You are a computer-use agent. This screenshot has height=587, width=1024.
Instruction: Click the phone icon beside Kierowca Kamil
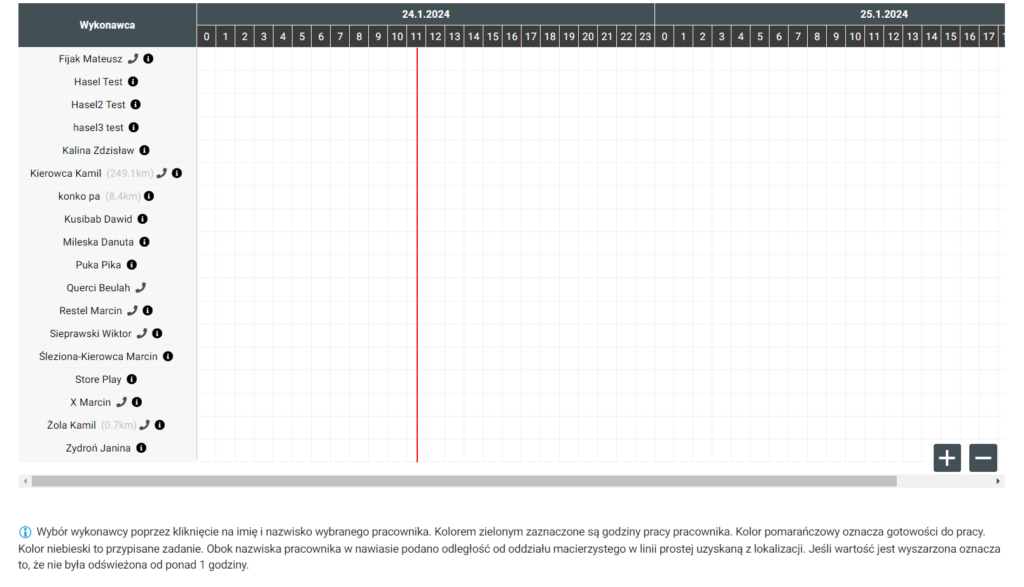tap(162, 173)
